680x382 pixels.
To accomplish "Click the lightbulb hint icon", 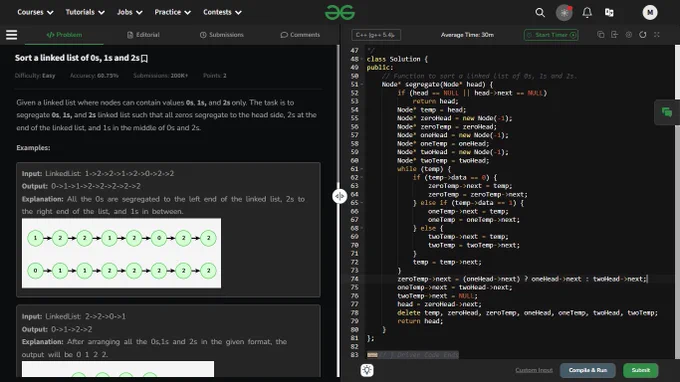I will pyautogui.click(x=367, y=370).
